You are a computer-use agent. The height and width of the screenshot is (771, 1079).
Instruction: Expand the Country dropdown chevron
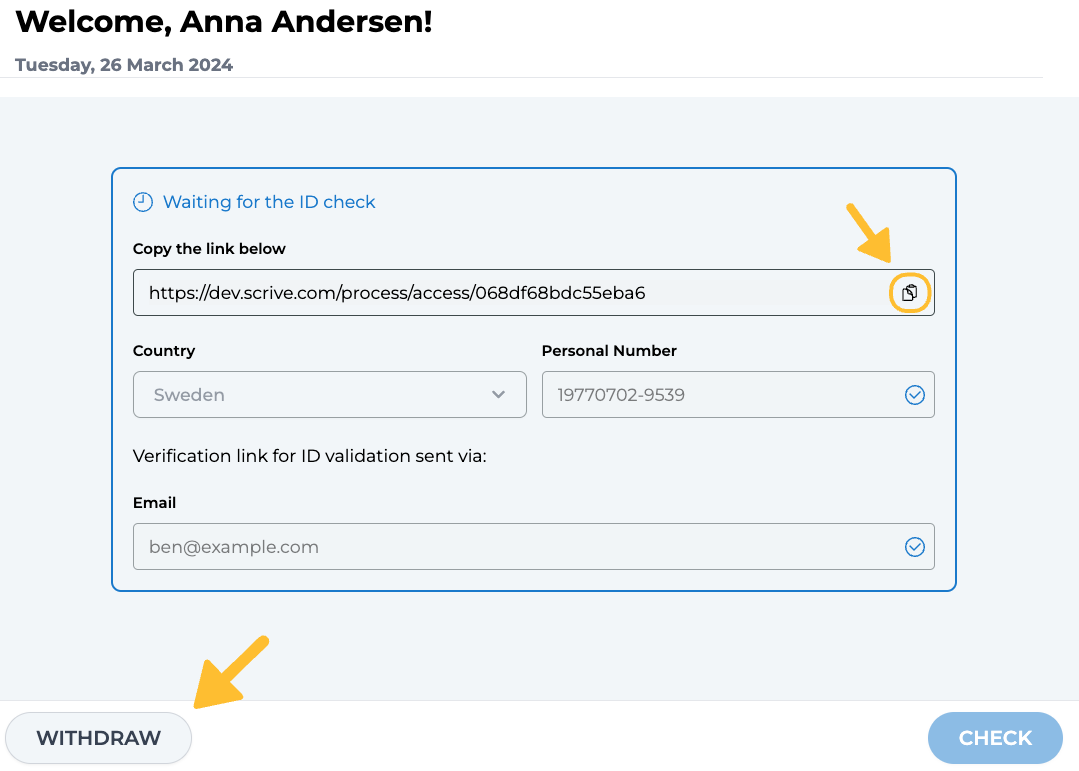coord(499,395)
